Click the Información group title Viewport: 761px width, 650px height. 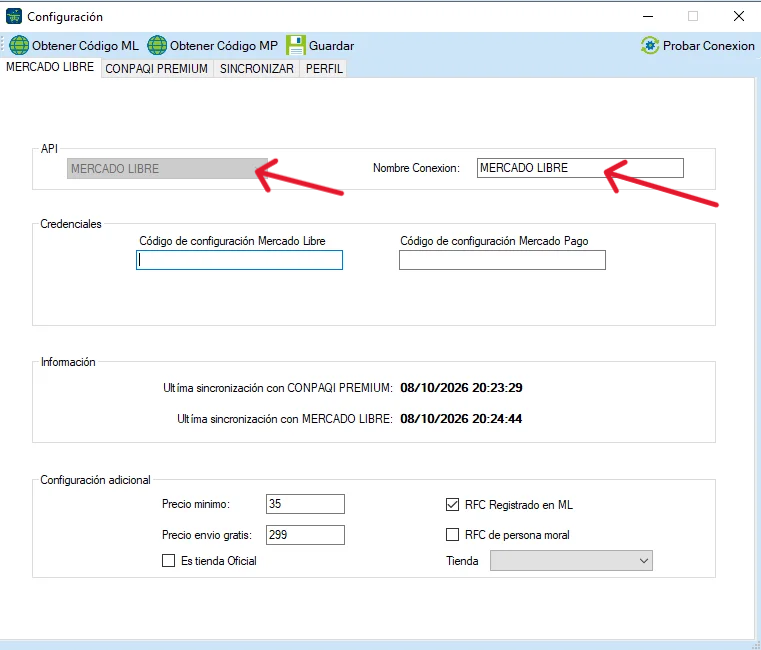click(68, 362)
